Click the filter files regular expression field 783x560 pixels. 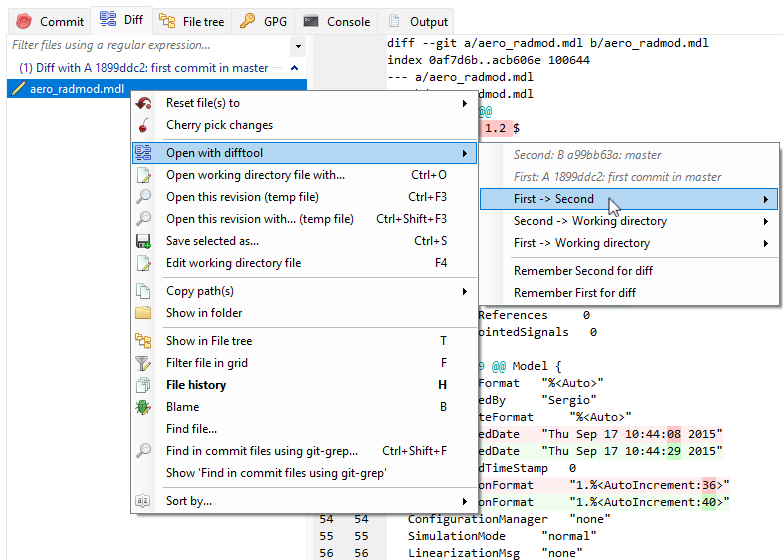pyautogui.click(x=149, y=45)
